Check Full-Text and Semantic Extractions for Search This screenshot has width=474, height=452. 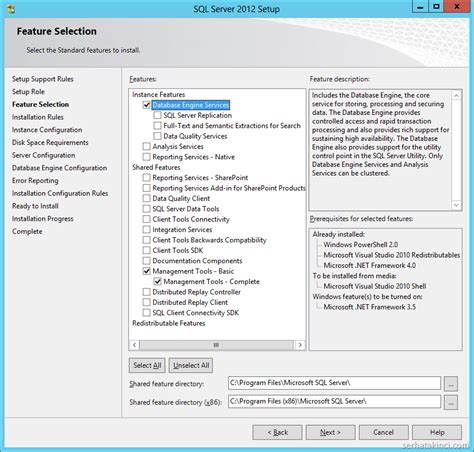pyautogui.click(x=157, y=126)
